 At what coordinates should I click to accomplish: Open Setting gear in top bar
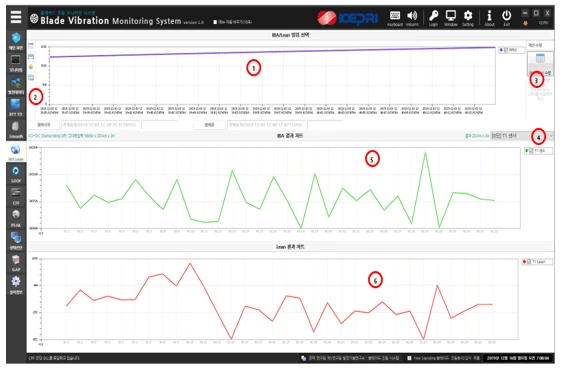pyautogui.click(x=468, y=18)
